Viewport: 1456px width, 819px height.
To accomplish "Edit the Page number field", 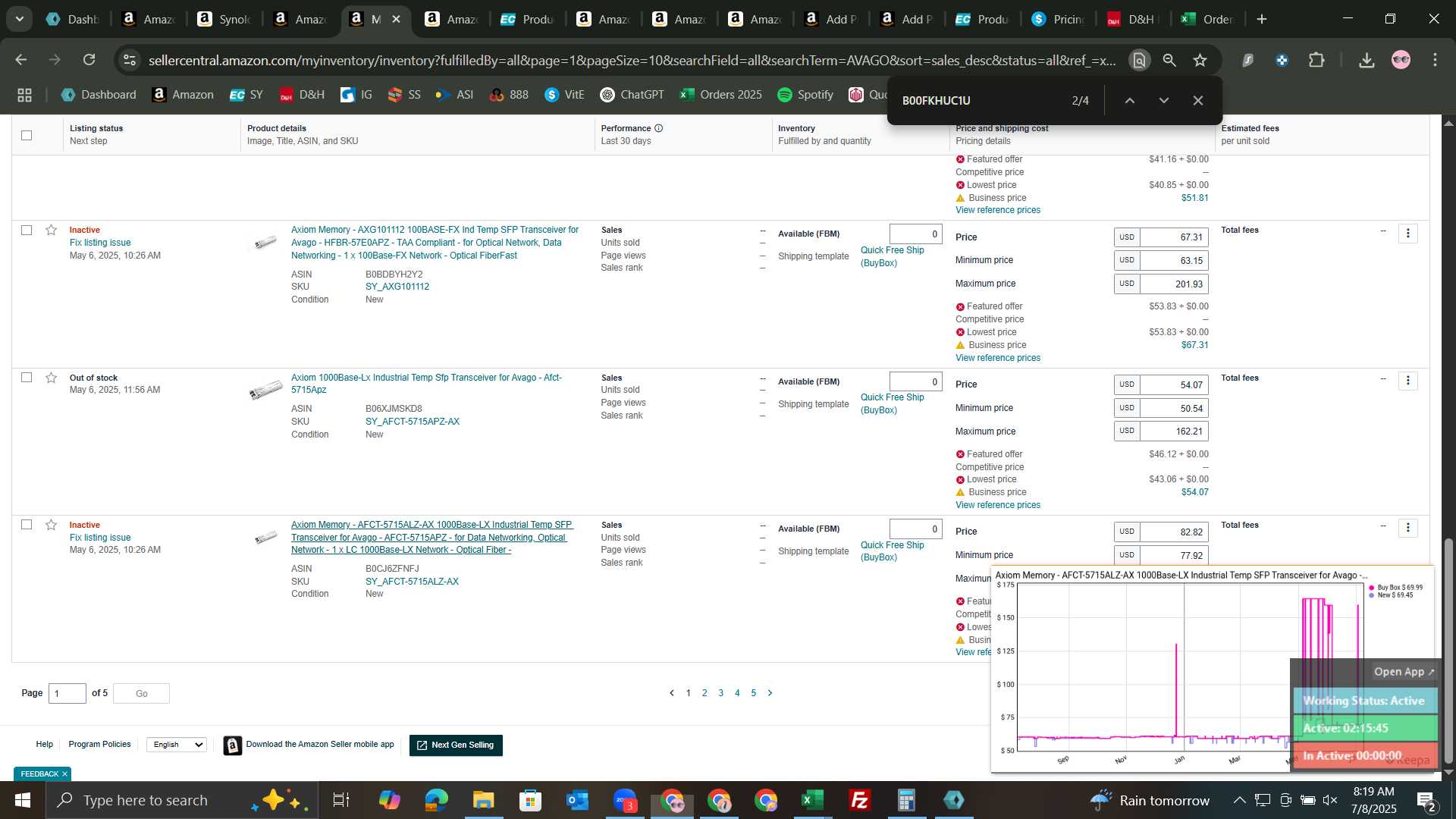I will tap(67, 694).
